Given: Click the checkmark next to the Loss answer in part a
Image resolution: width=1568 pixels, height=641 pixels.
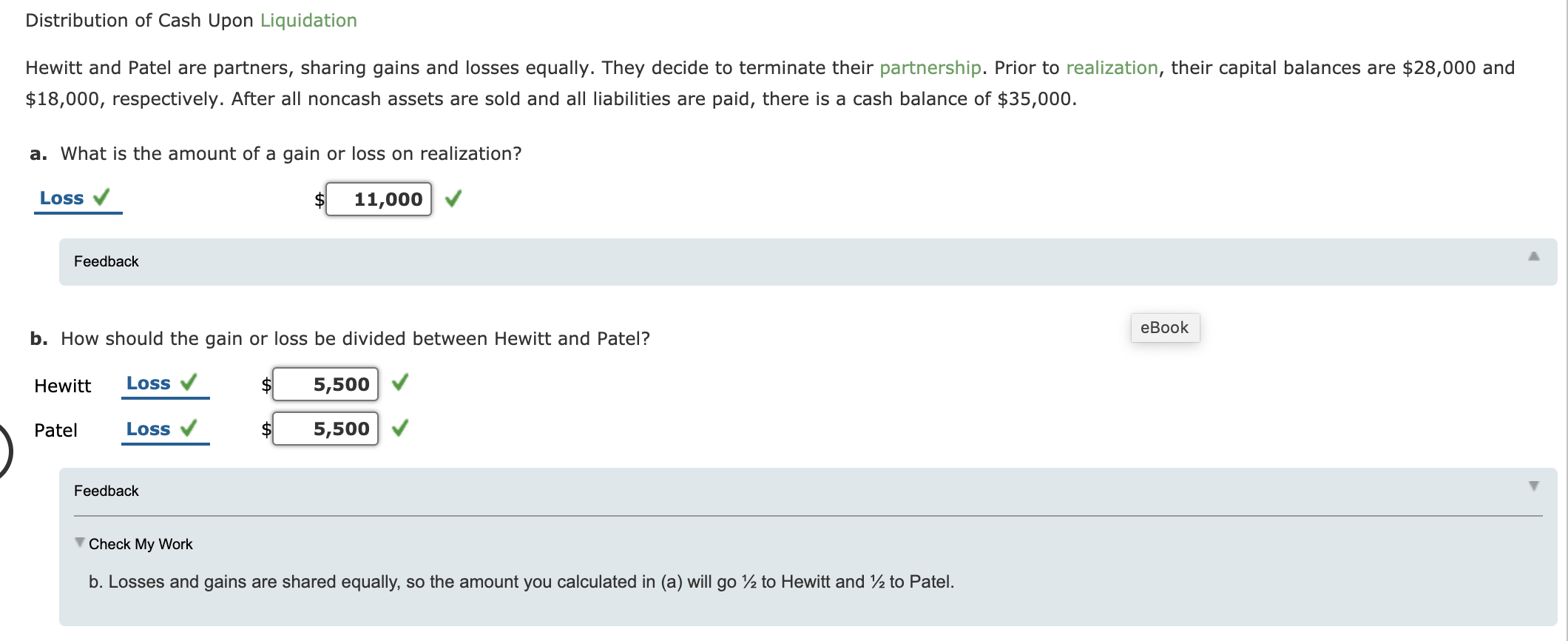Looking at the screenshot, I should tap(103, 197).
